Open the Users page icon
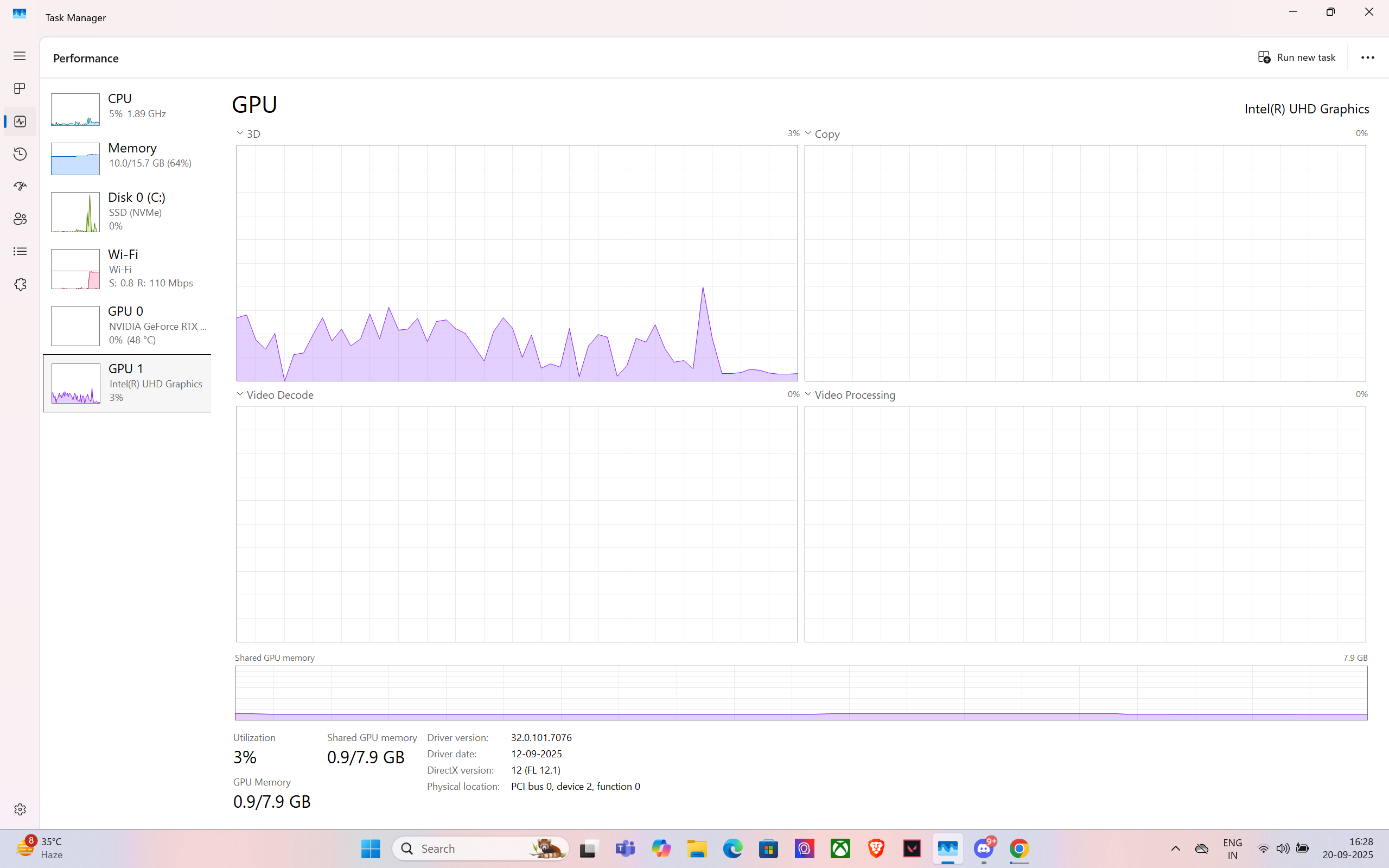 coord(20,219)
